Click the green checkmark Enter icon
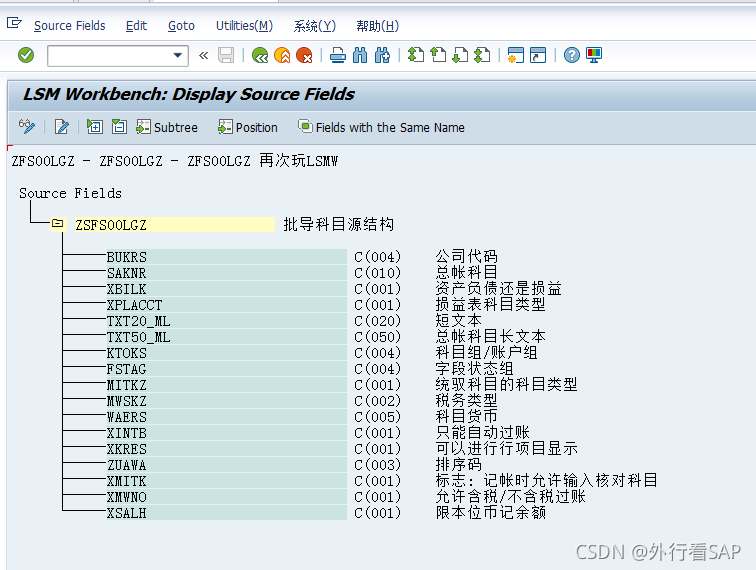Screen dimensions: 756x570 pyautogui.click(x=26, y=55)
